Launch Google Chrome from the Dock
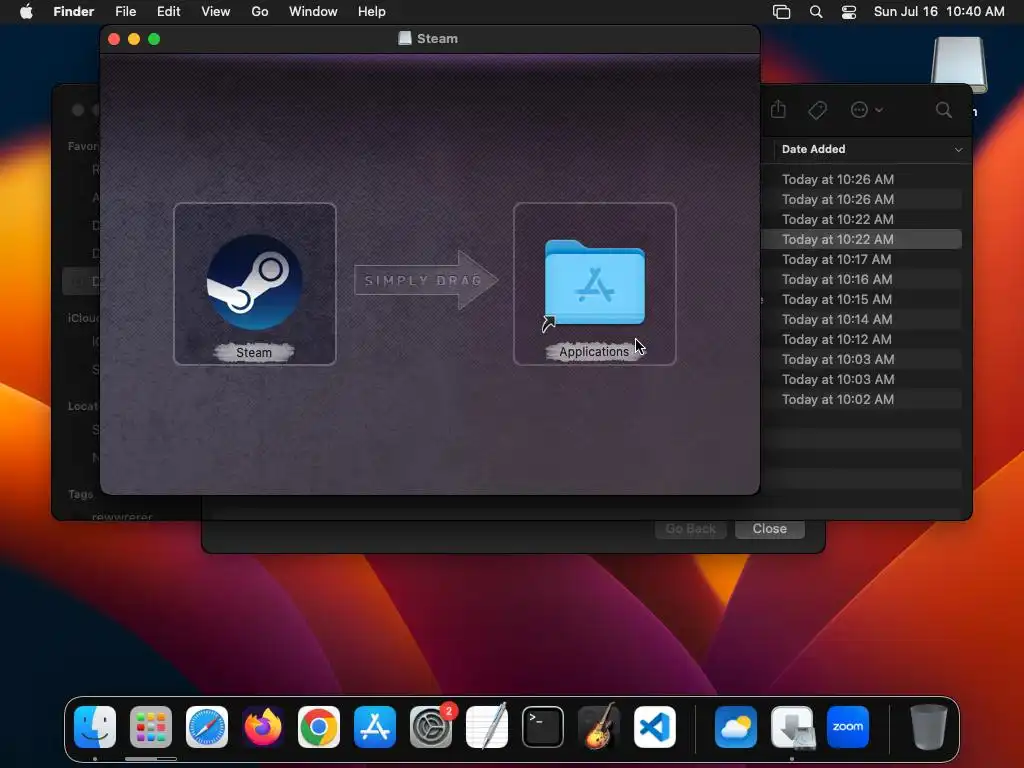The width and height of the screenshot is (1024, 768). pos(319,727)
